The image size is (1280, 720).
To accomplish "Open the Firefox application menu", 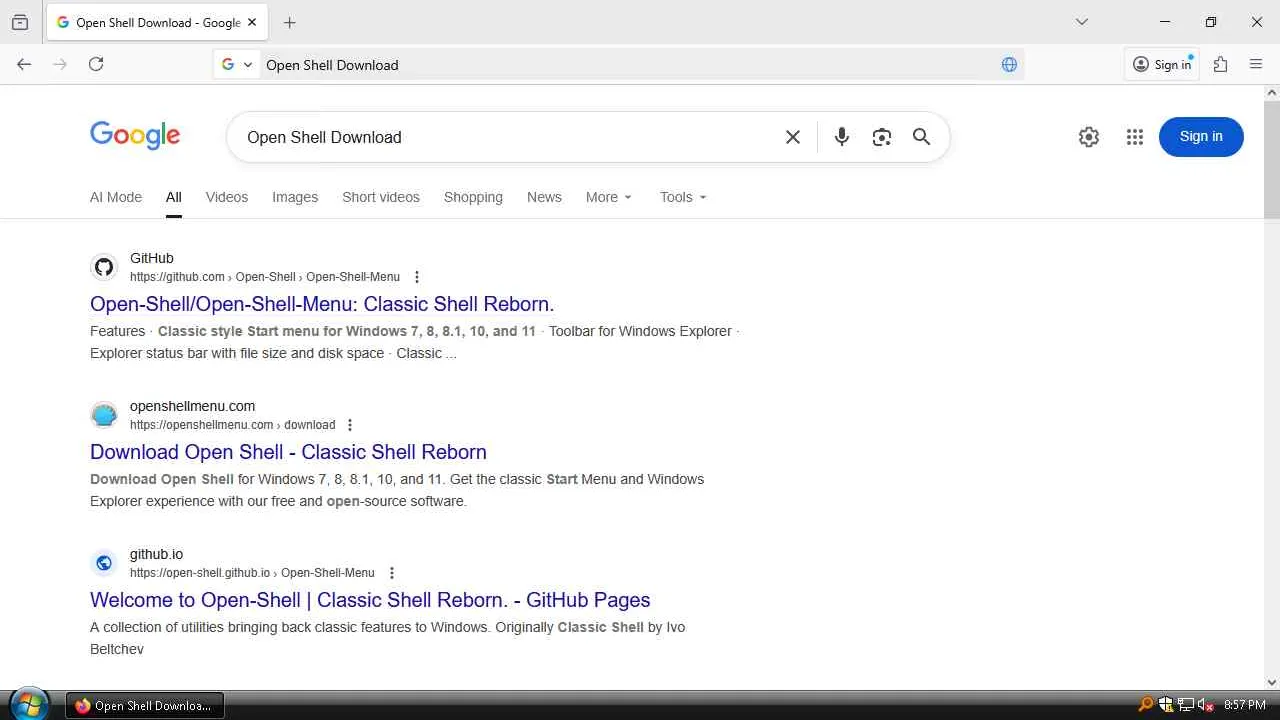I will (x=1256, y=64).
